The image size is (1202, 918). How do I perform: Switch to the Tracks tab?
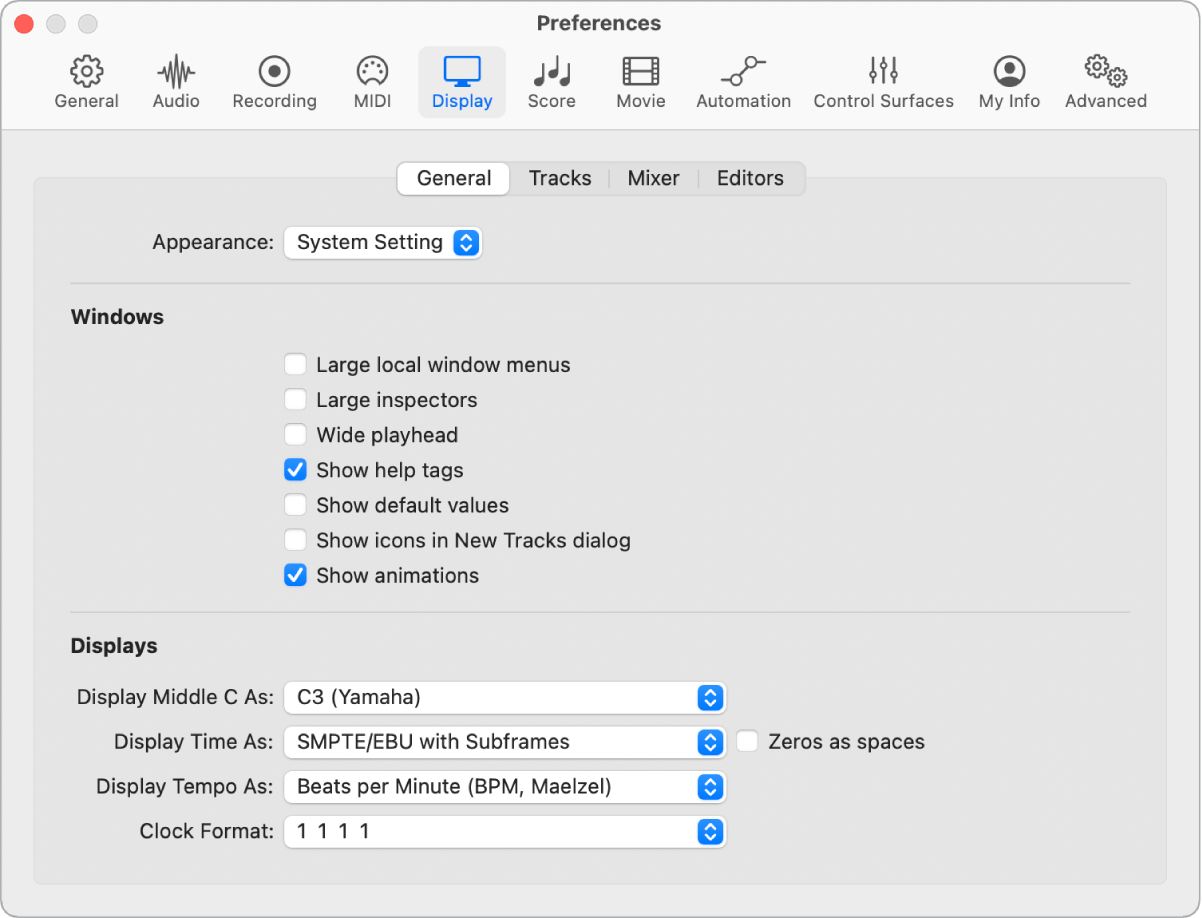point(560,178)
